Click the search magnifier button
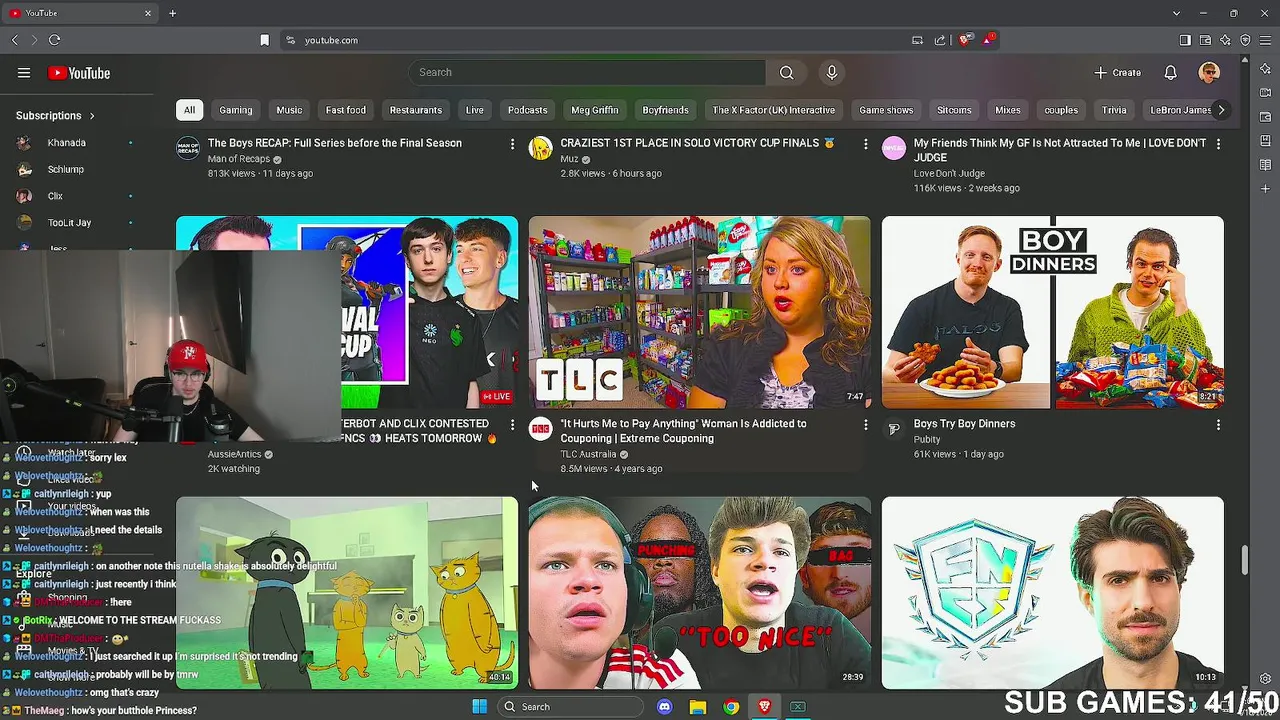1280x720 pixels. (x=787, y=72)
